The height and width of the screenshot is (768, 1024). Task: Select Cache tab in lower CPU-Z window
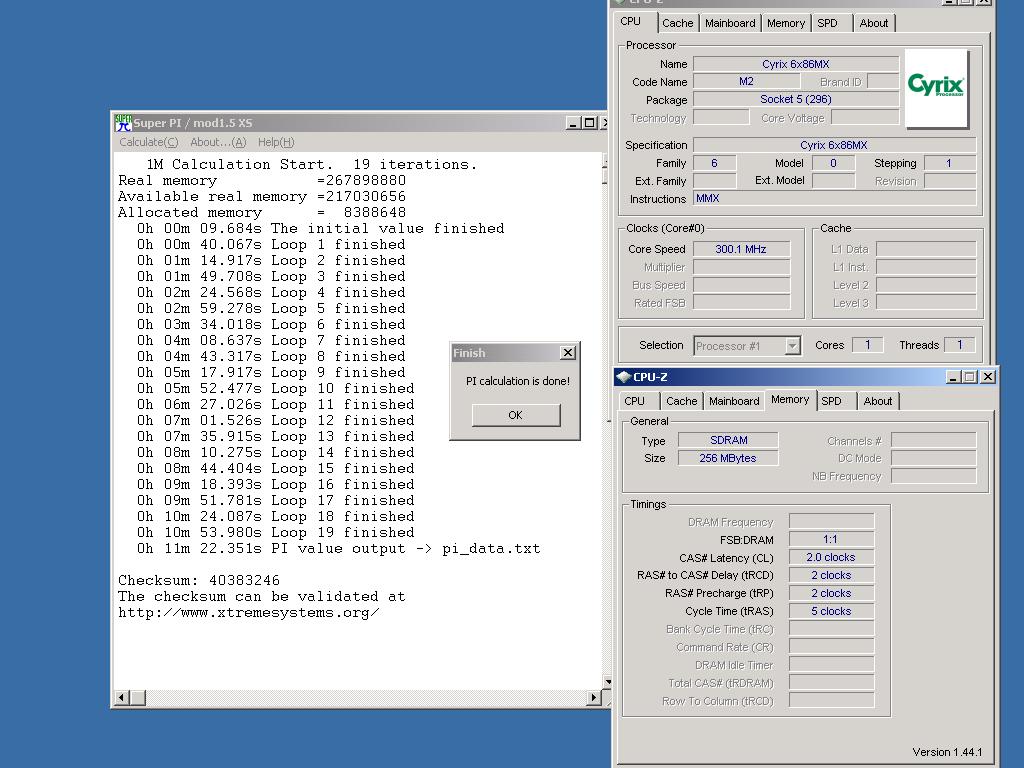(x=681, y=401)
